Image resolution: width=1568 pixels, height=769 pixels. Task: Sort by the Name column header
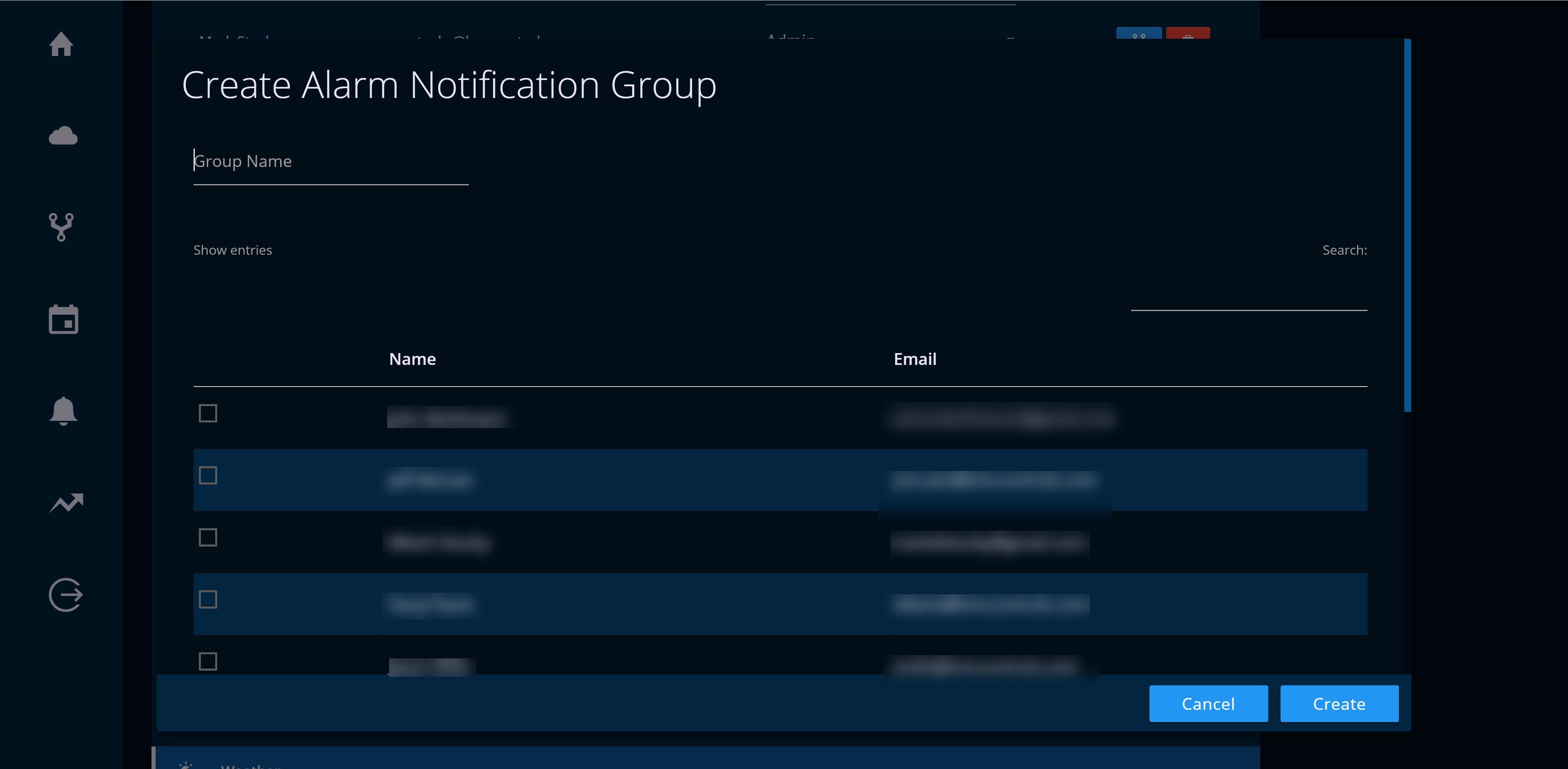[x=412, y=359]
